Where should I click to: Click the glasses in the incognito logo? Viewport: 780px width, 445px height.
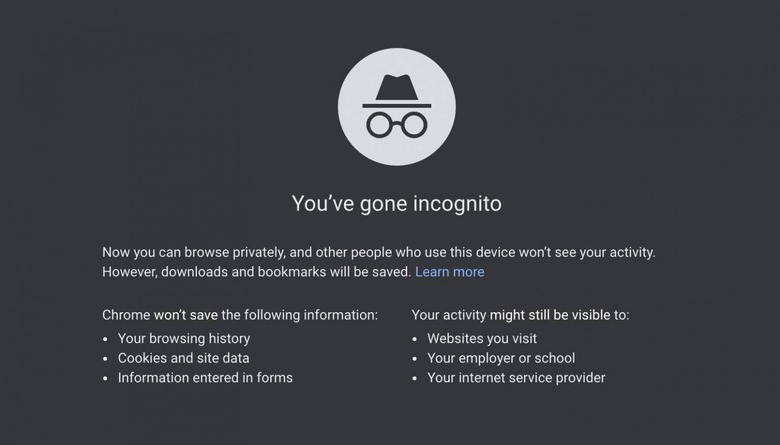396,124
